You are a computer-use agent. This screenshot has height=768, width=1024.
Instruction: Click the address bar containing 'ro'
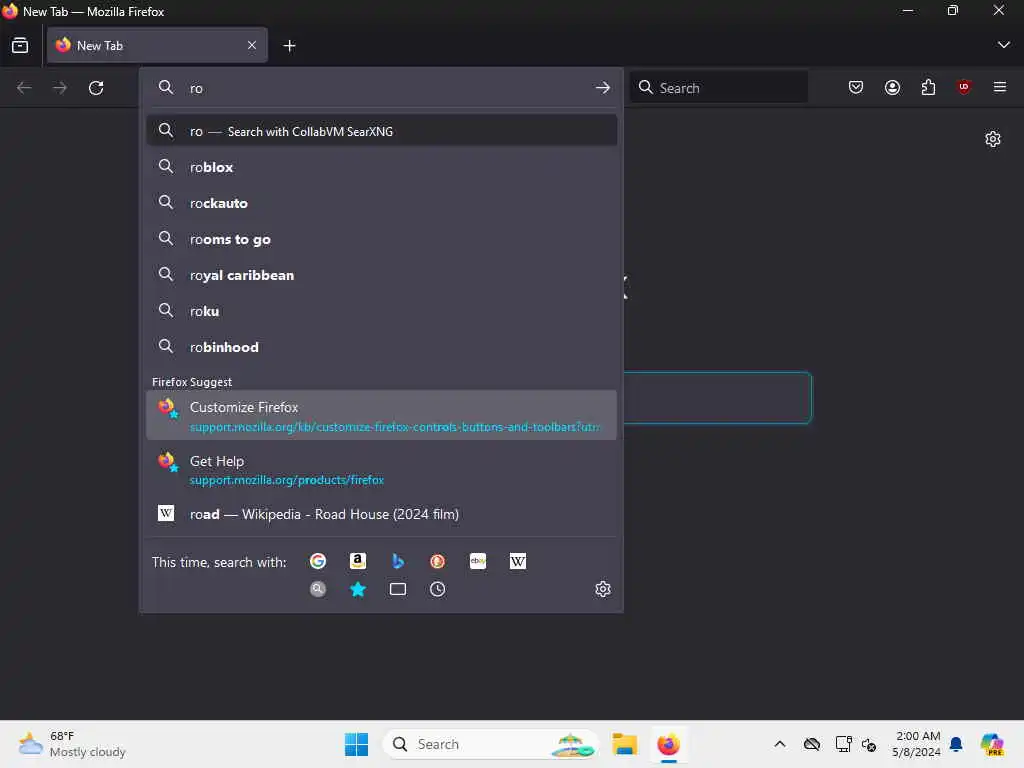382,88
